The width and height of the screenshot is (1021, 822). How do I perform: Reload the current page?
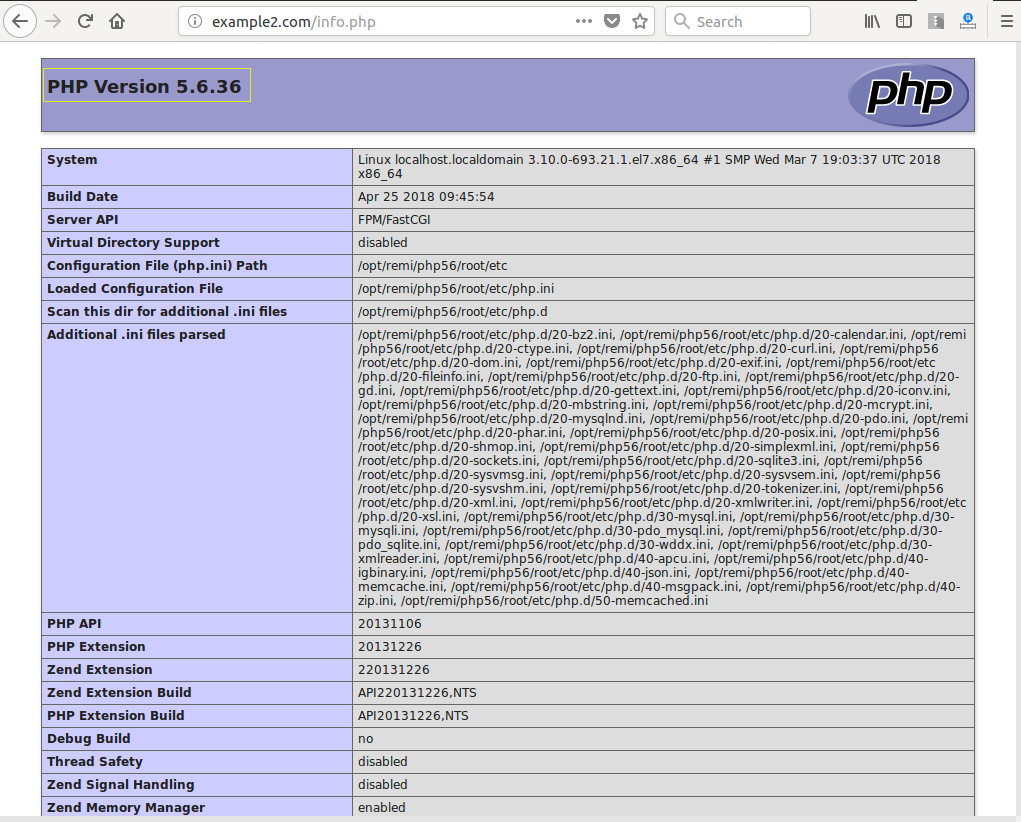coord(86,21)
